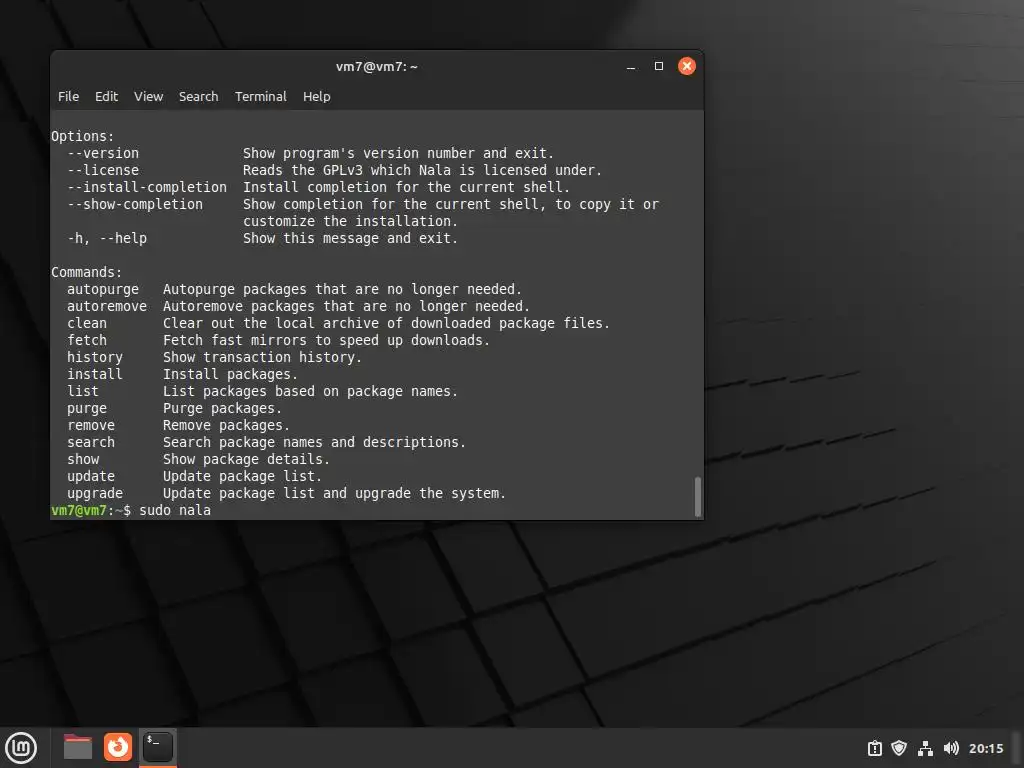Click the 'show' command name
Viewport: 1024px width, 768px height.
[x=83, y=459]
